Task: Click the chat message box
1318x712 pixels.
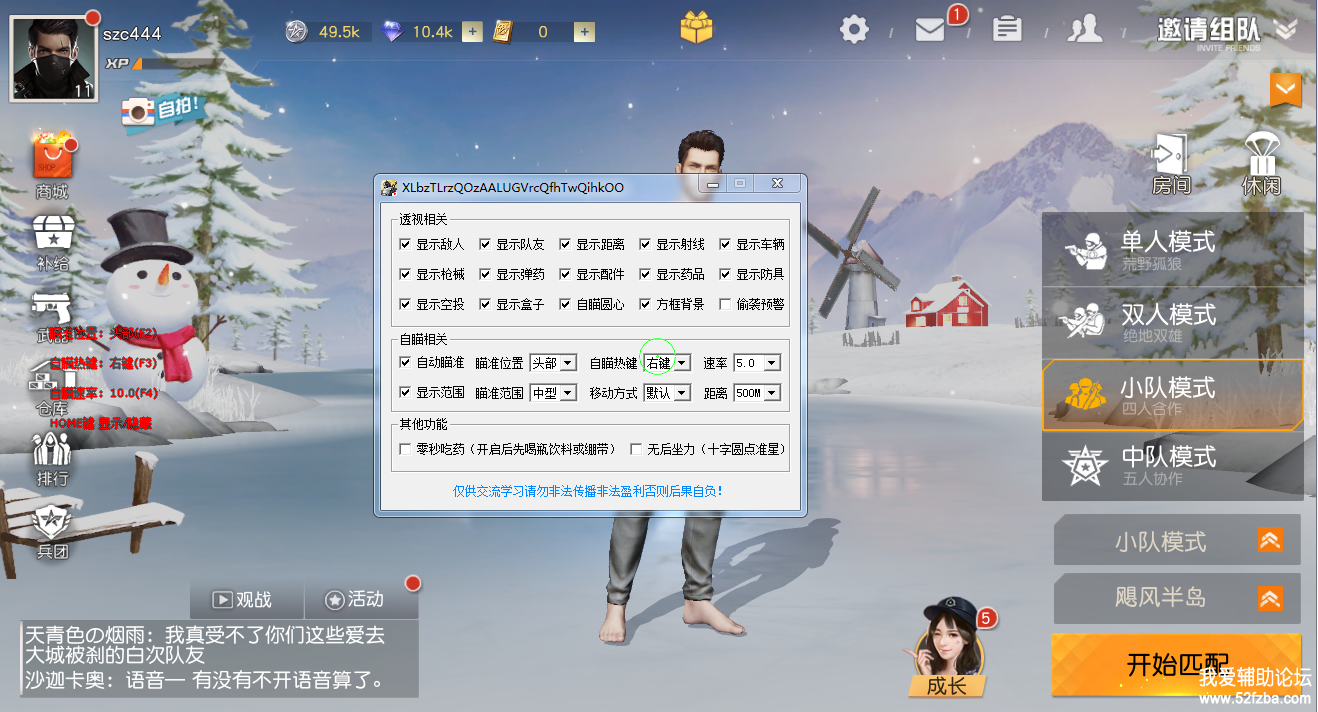Action: (x=219, y=658)
